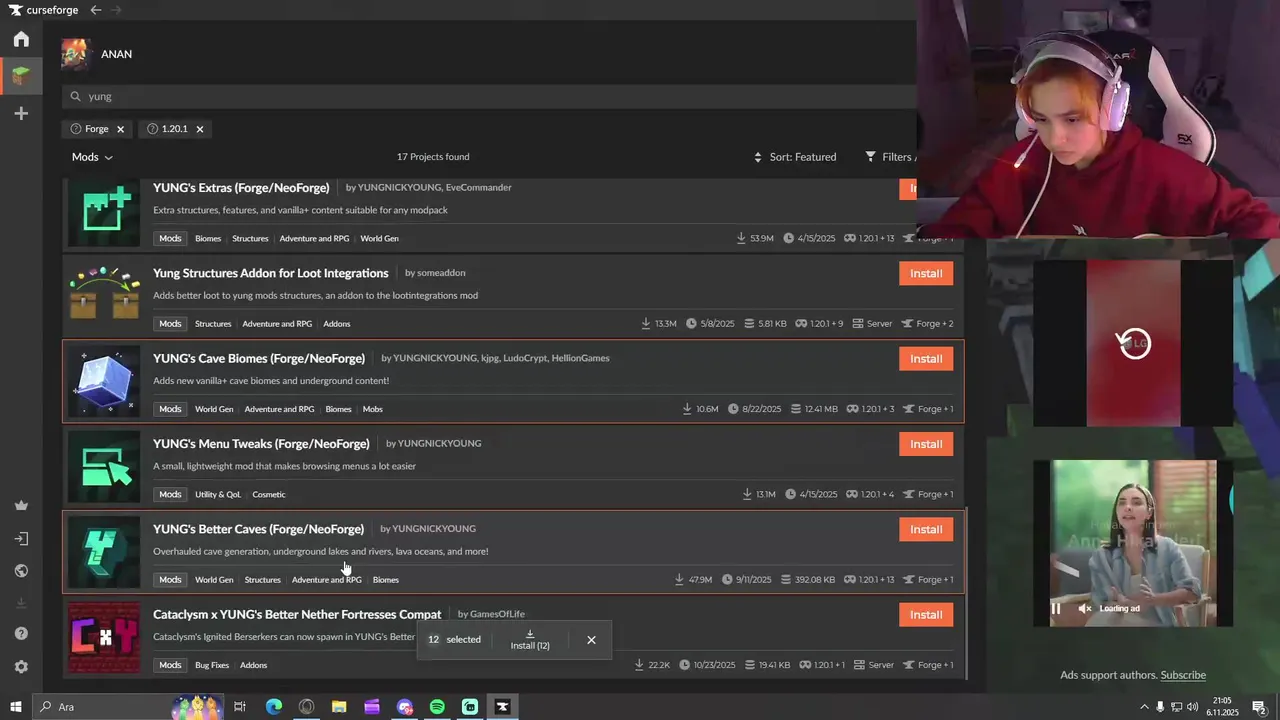Open the notification center icon

pyautogui.click(x=1259, y=707)
